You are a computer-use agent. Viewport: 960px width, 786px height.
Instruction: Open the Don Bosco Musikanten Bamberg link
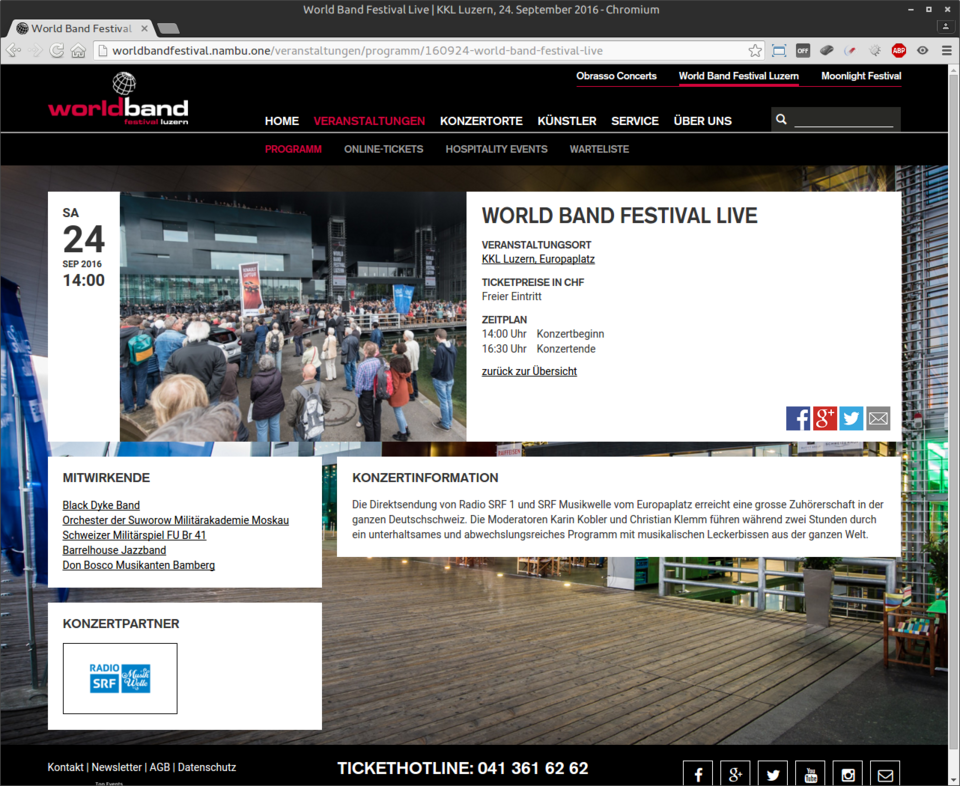point(138,565)
